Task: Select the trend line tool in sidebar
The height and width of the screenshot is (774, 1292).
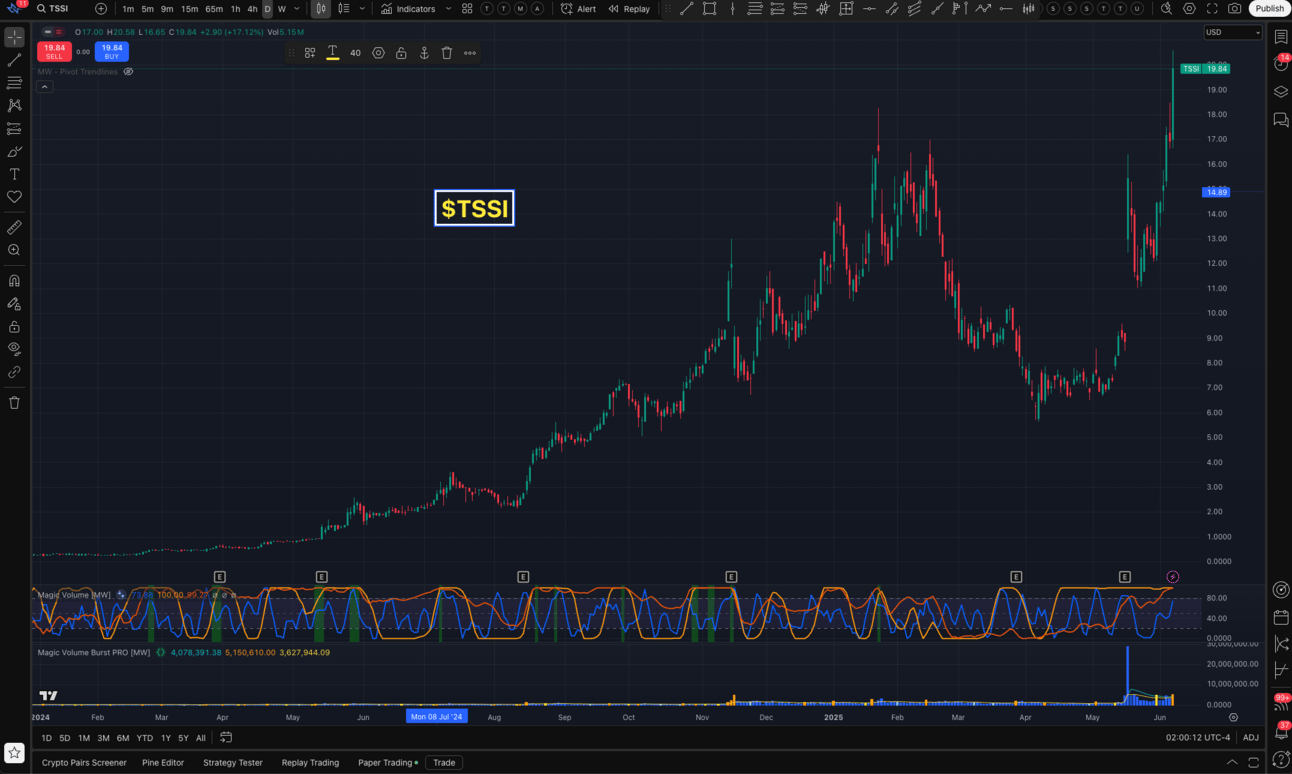Action: pyautogui.click(x=14, y=60)
